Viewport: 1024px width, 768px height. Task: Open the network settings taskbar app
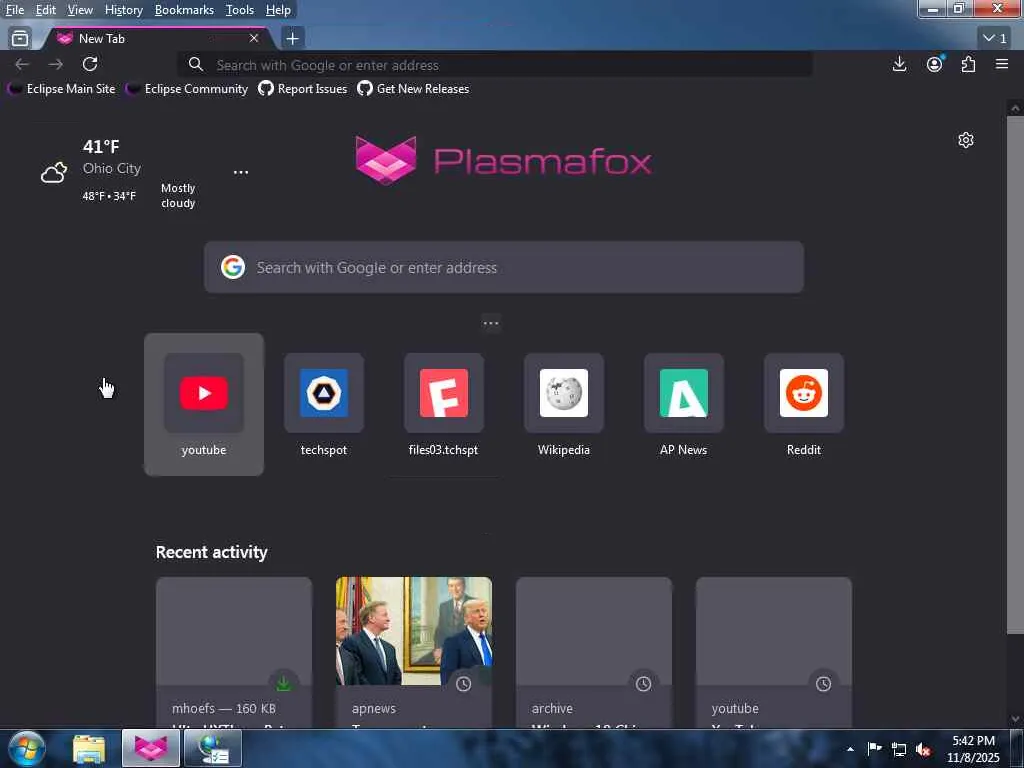coord(213,748)
